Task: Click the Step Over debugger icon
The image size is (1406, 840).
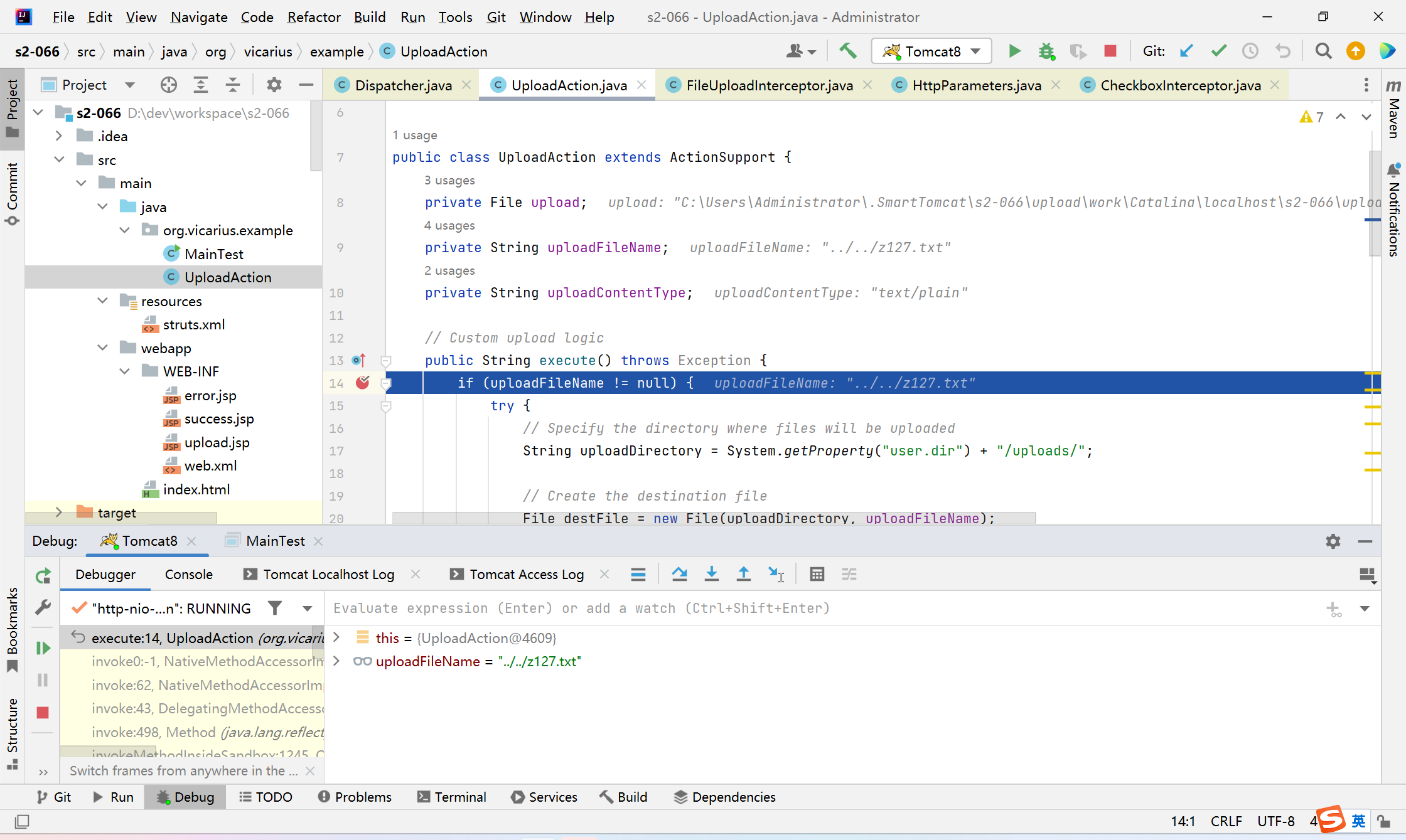Action: 679,574
